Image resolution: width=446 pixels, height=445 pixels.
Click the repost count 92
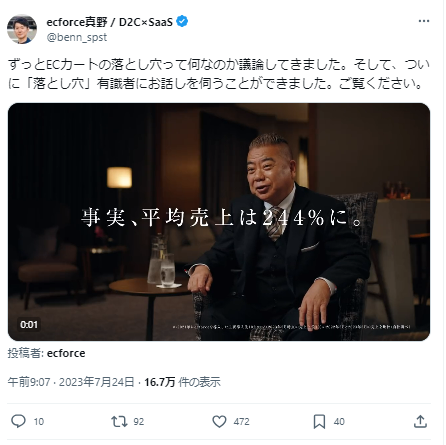pos(139,422)
